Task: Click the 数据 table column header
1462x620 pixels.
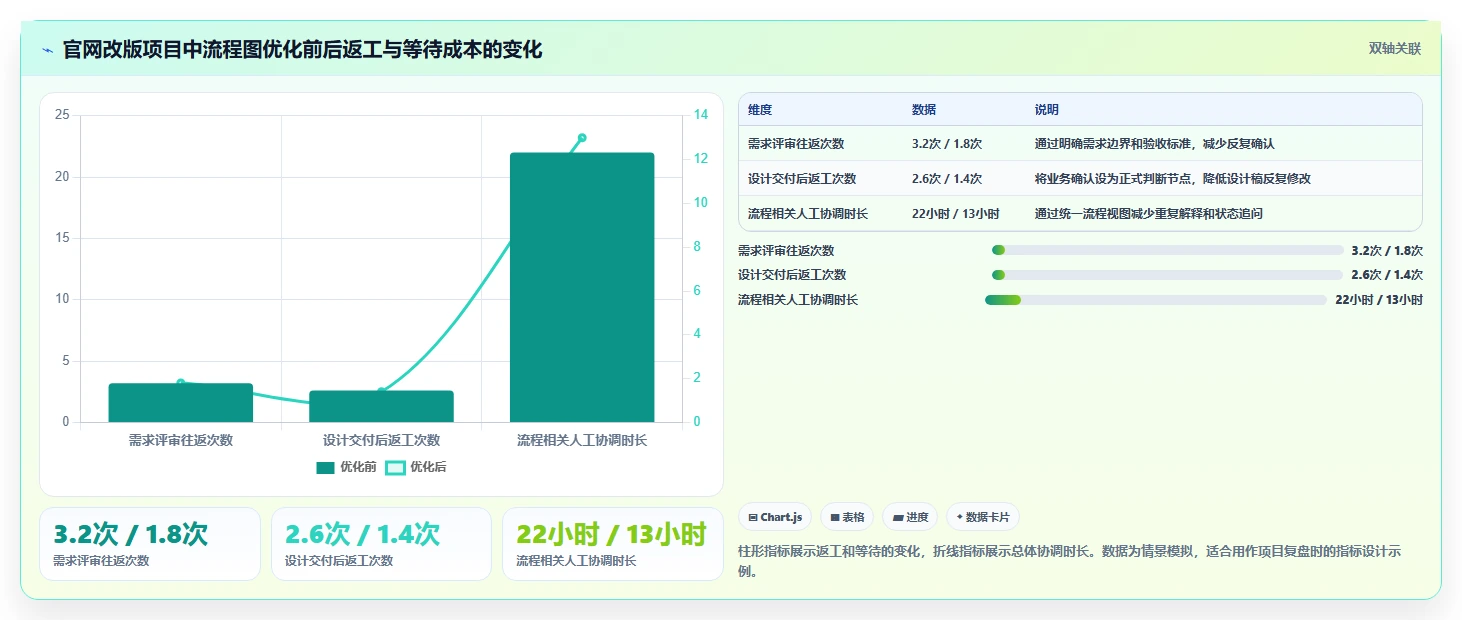Action: [924, 110]
